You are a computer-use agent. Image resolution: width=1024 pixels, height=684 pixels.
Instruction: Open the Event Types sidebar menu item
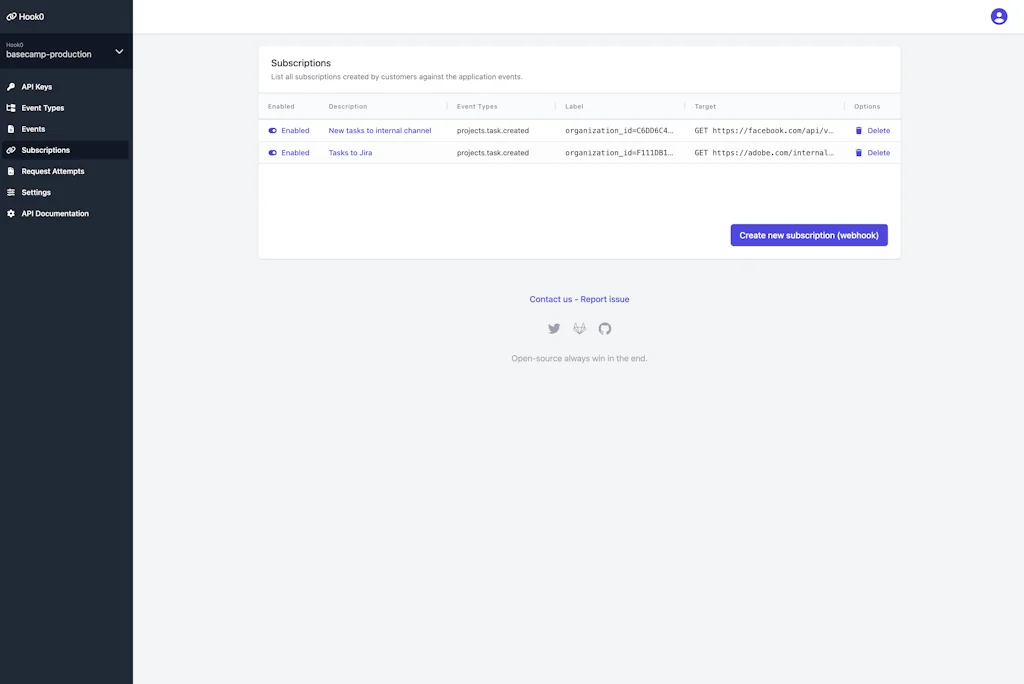coord(43,108)
